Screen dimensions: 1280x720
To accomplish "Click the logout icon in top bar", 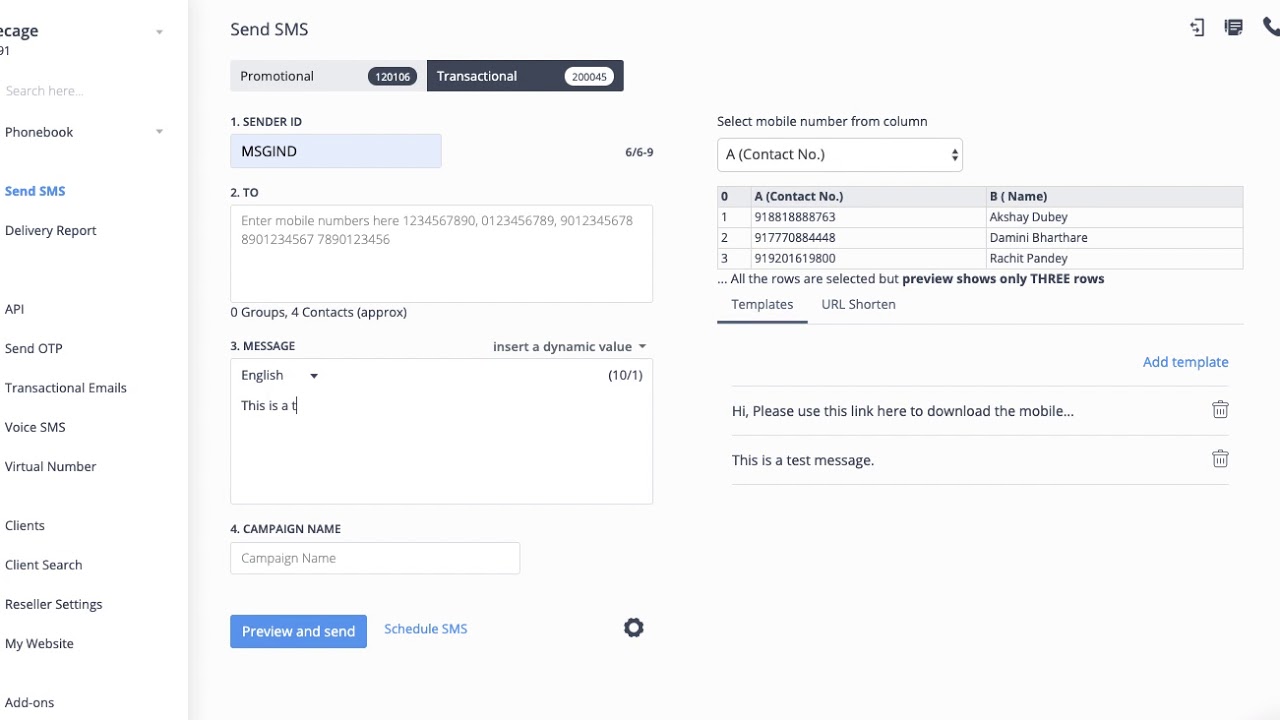I will [1197, 28].
